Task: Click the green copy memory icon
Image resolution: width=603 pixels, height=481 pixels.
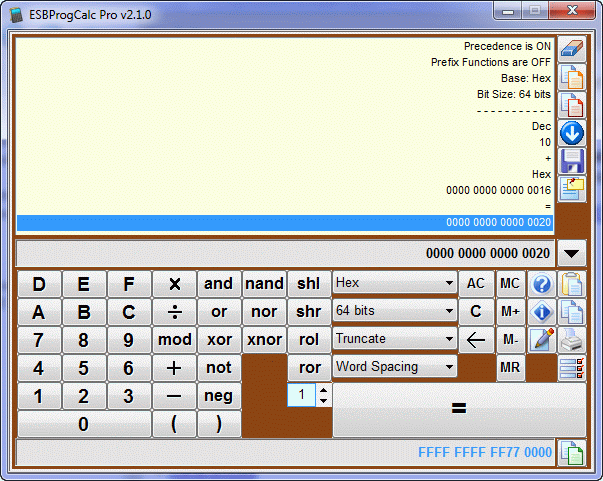Action: (572, 453)
